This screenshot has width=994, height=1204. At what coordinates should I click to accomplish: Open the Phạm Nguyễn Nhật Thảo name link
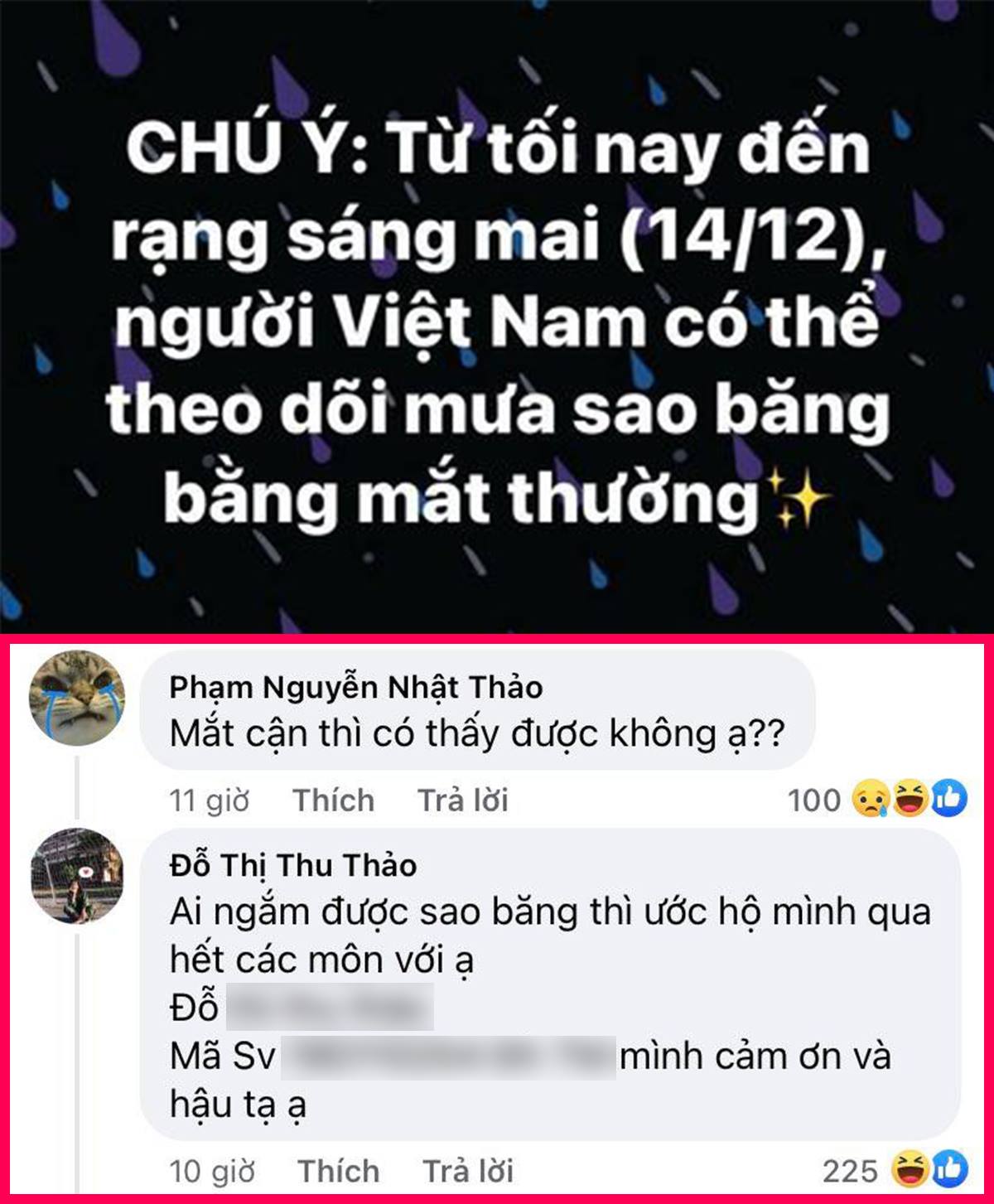click(x=356, y=687)
